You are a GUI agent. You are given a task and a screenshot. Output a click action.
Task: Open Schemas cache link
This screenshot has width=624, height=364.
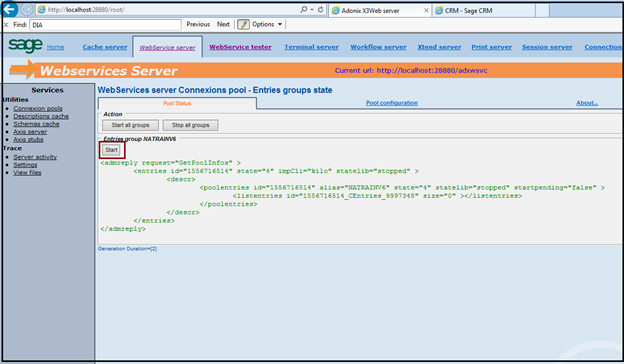coord(36,124)
